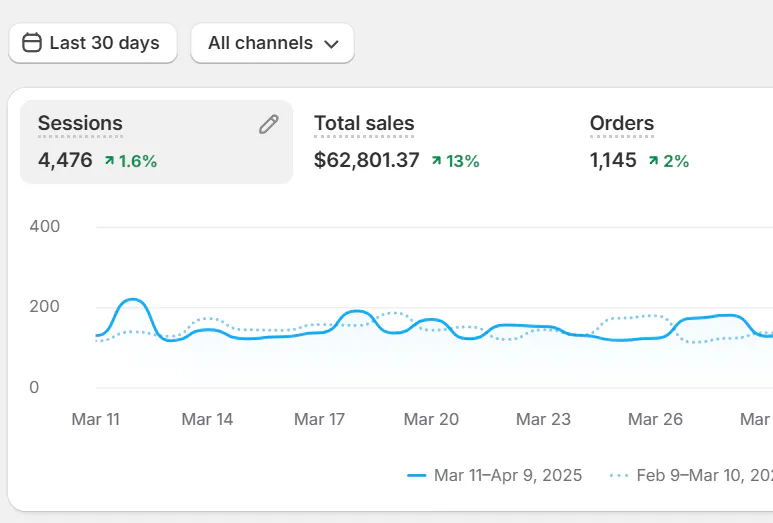Screen dimensions: 773x523
Task: Expand the All channels dropdown
Action: [272, 43]
